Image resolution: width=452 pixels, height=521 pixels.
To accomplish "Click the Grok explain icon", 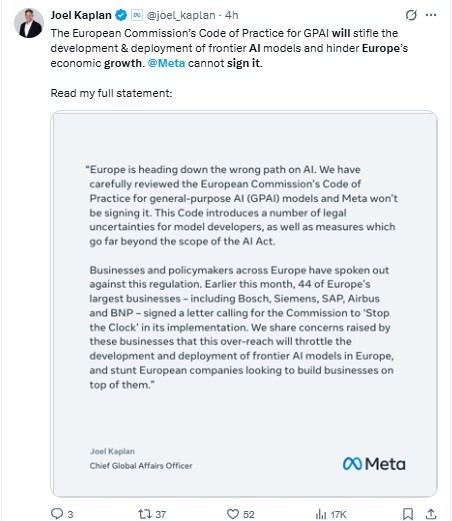I will click(411, 15).
